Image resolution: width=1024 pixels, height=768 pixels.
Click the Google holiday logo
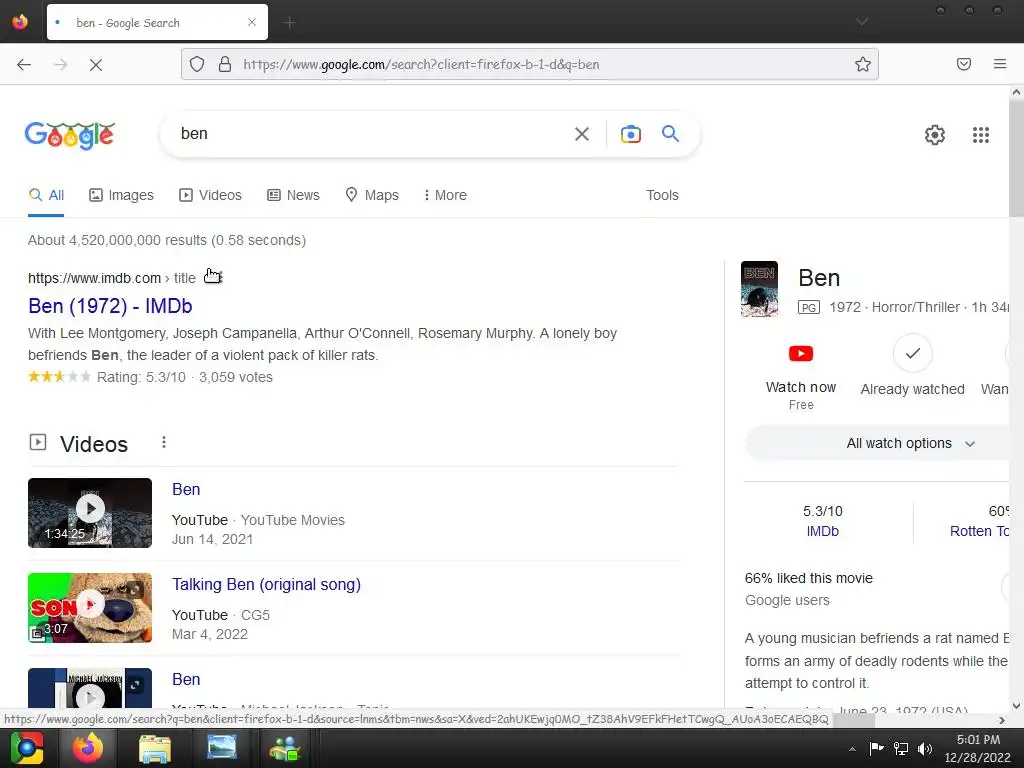(x=70, y=135)
